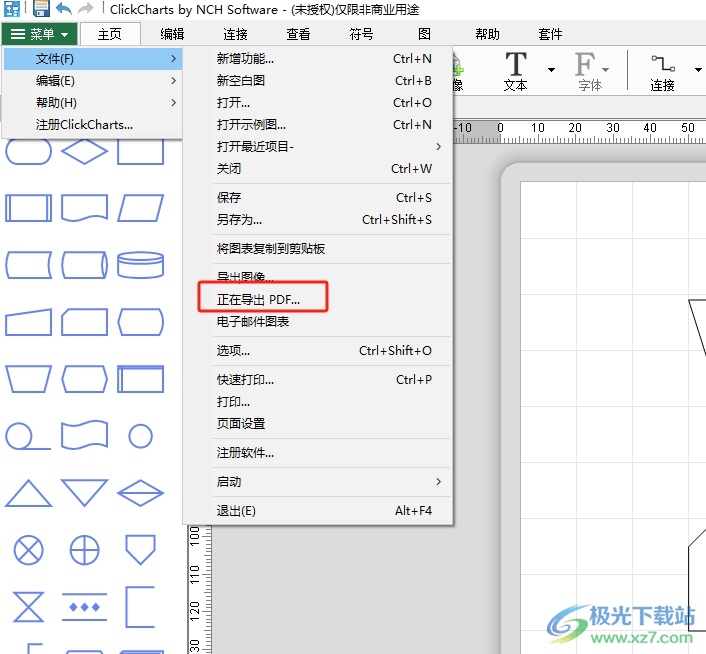Screen dimensions: 706x654
Task: Click the save icon in title bar
Action: click(x=41, y=8)
